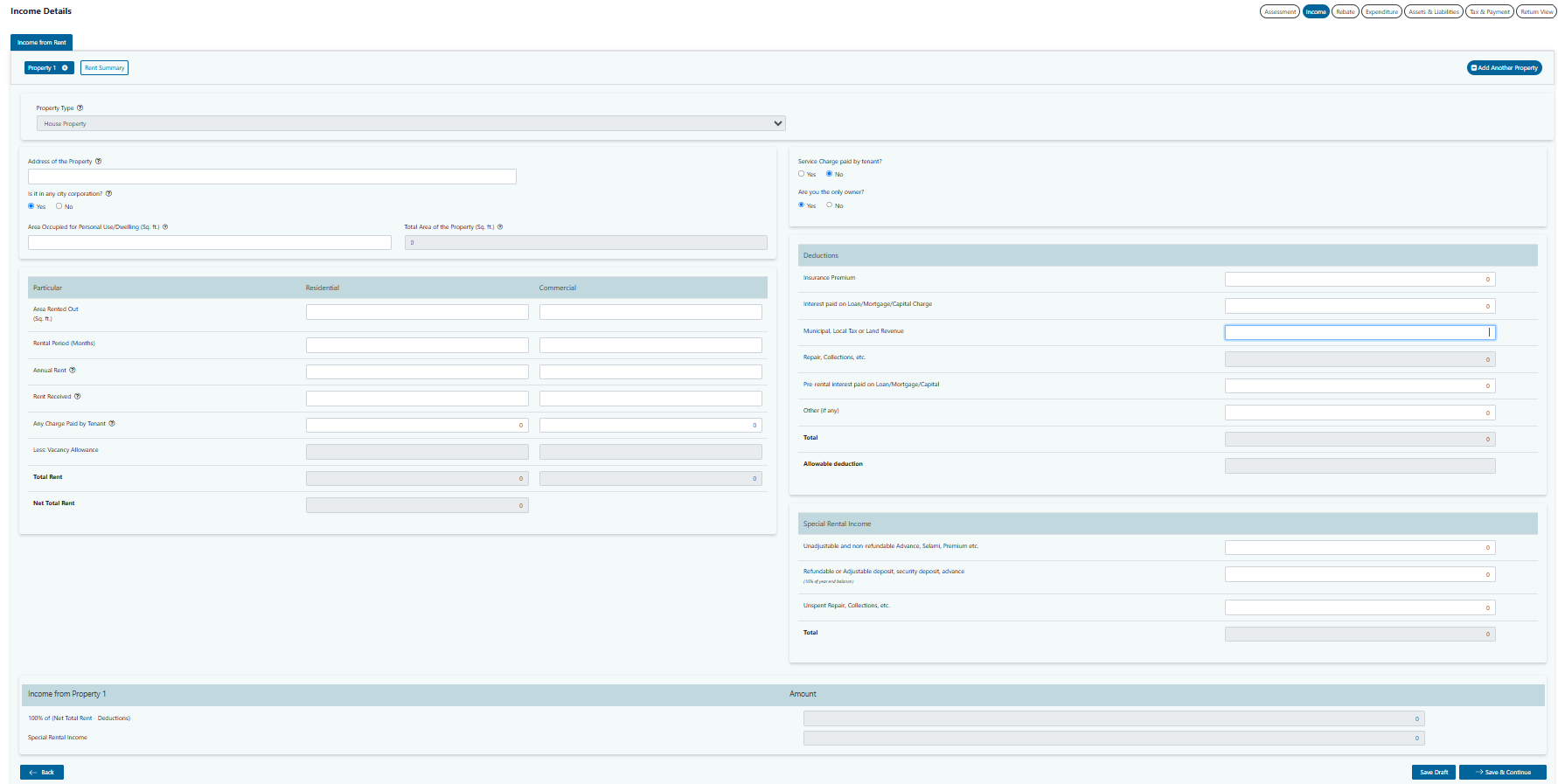Click help icon next to Rent Received
The width and height of the screenshot is (1558, 784).
tap(77, 397)
